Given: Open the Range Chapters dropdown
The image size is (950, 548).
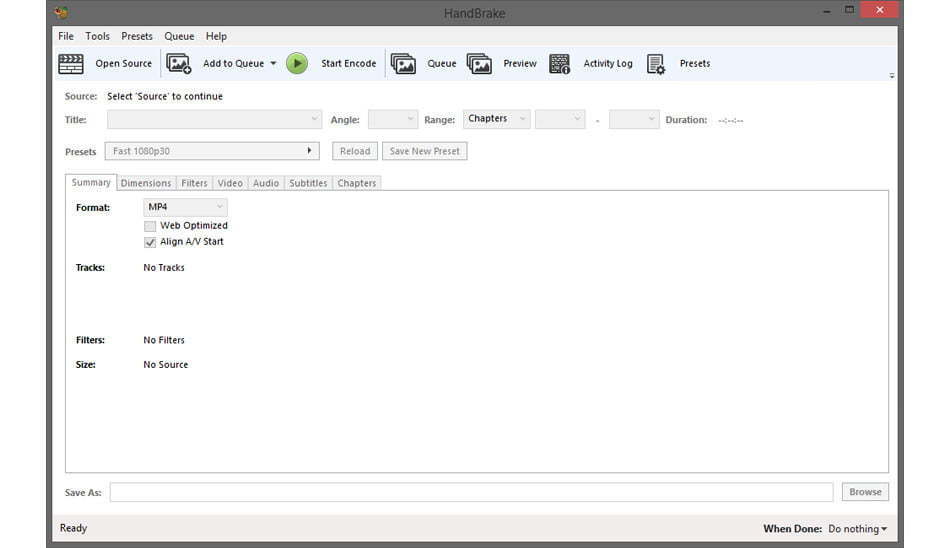Looking at the screenshot, I should tap(497, 119).
